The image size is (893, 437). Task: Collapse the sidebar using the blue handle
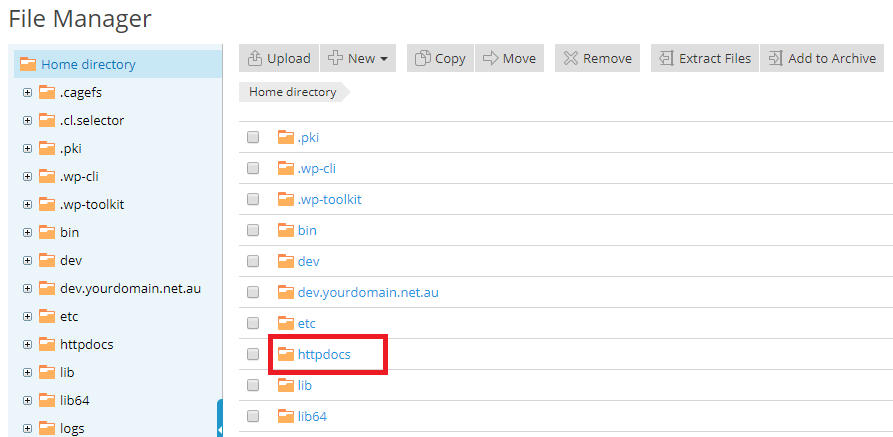[x=220, y=418]
